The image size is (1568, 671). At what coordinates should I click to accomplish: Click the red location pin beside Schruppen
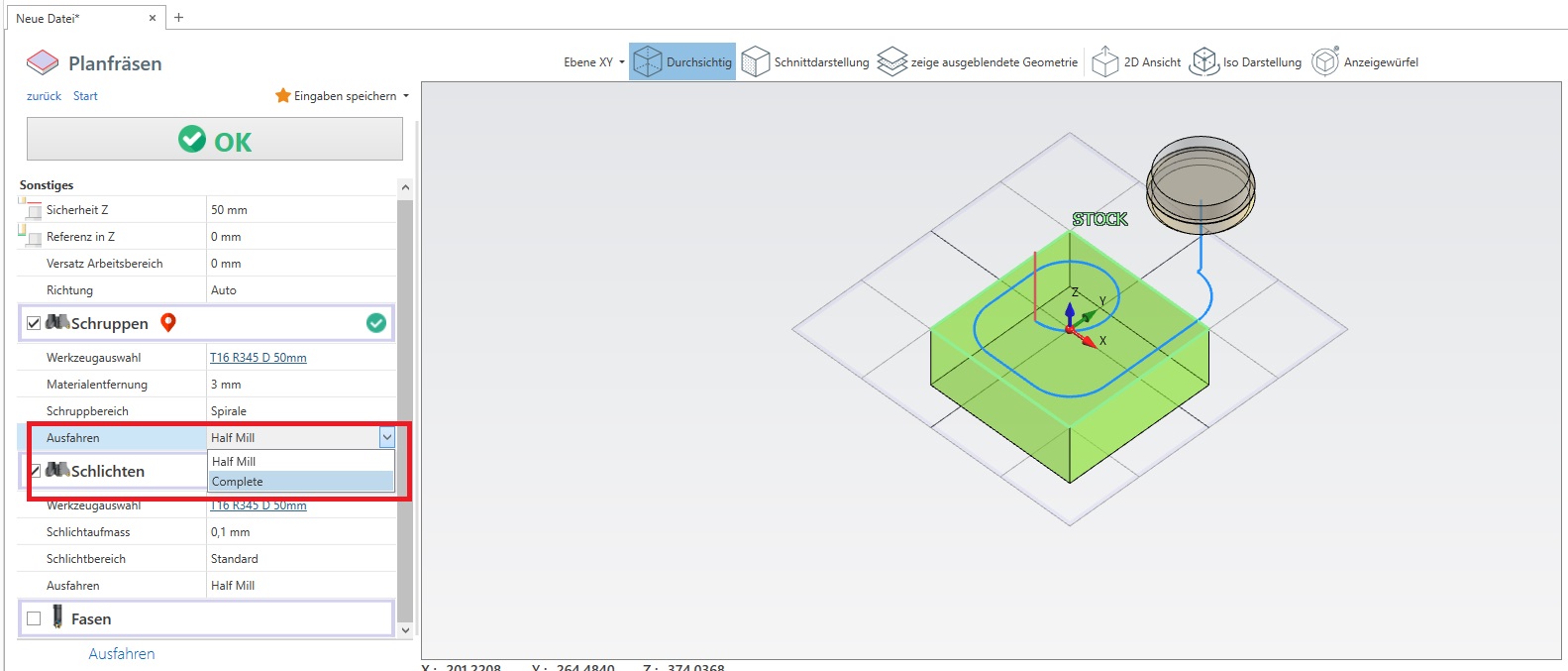(168, 322)
